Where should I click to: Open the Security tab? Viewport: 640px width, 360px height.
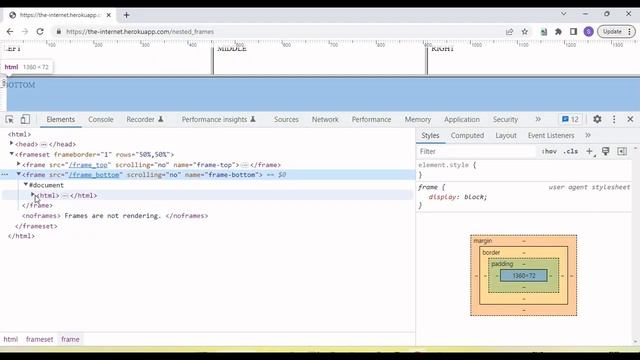(505, 119)
